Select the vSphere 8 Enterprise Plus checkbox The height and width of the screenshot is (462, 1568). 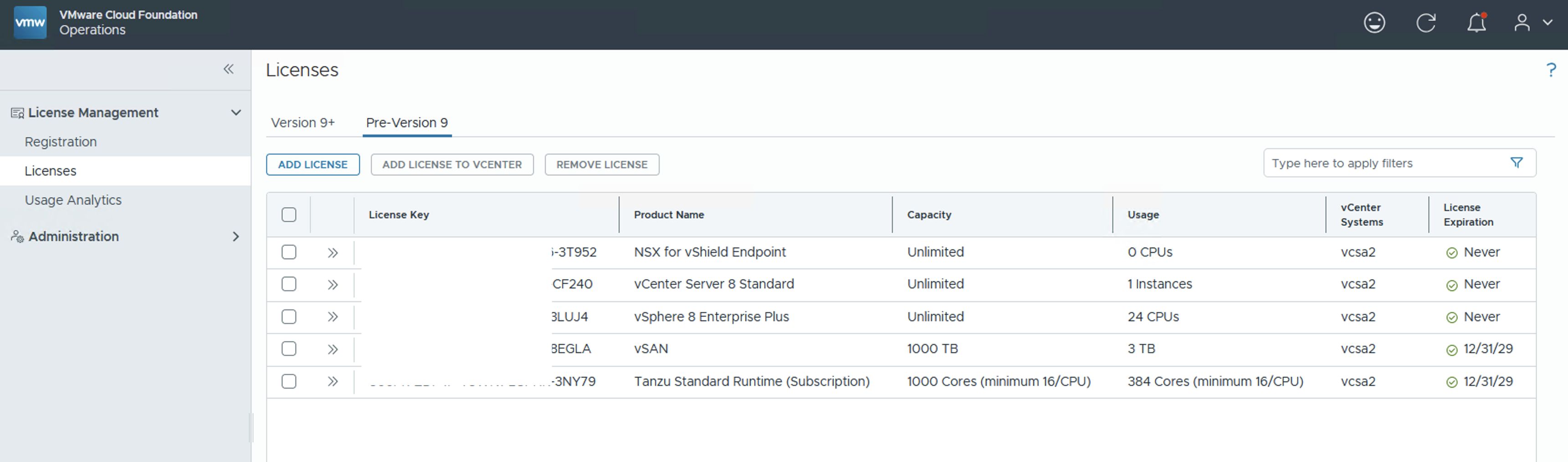(x=289, y=317)
